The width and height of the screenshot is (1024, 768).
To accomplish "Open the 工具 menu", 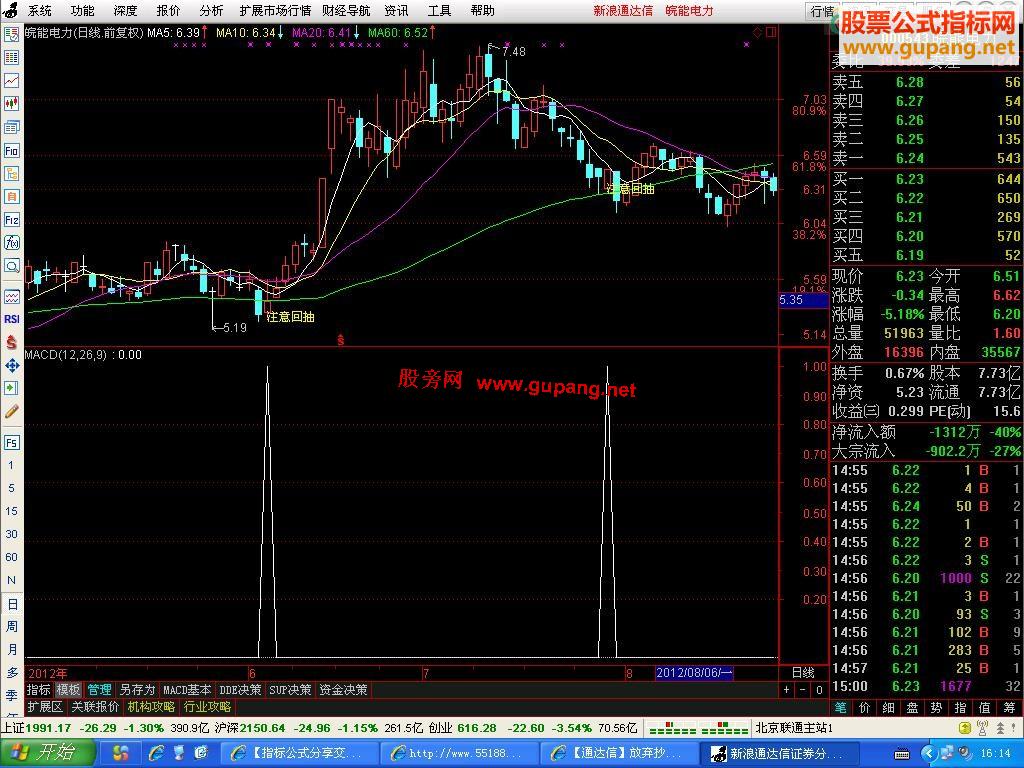I will 439,10.
